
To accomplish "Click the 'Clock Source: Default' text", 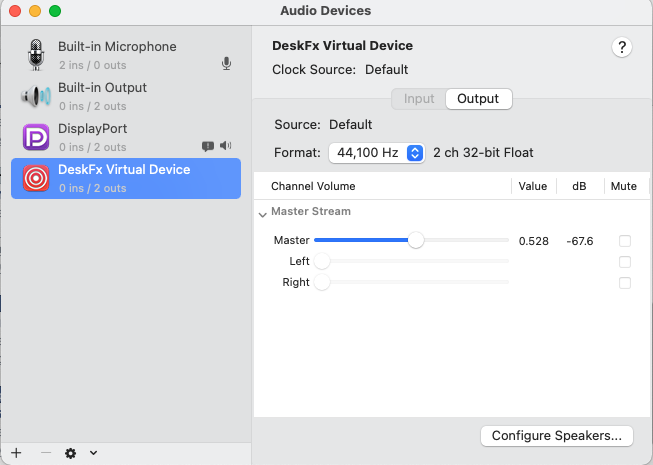I will click(340, 70).
